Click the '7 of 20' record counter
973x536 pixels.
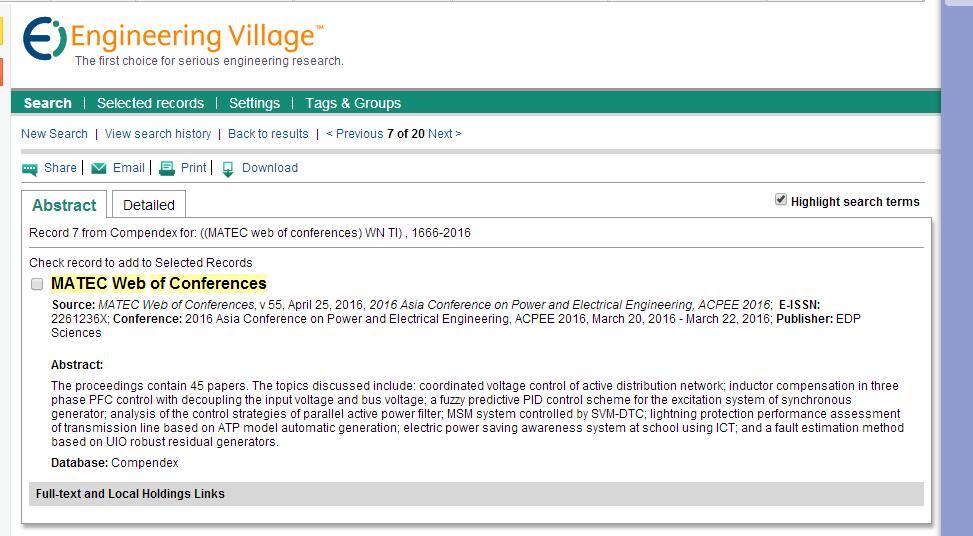[406, 133]
